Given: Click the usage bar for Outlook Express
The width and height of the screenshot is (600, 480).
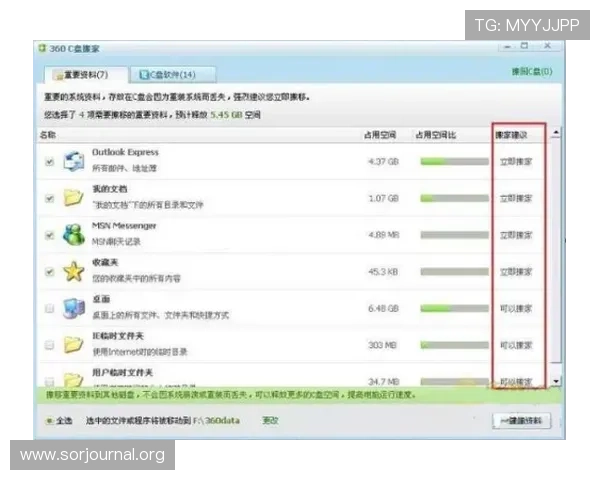Looking at the screenshot, I should click(454, 162).
